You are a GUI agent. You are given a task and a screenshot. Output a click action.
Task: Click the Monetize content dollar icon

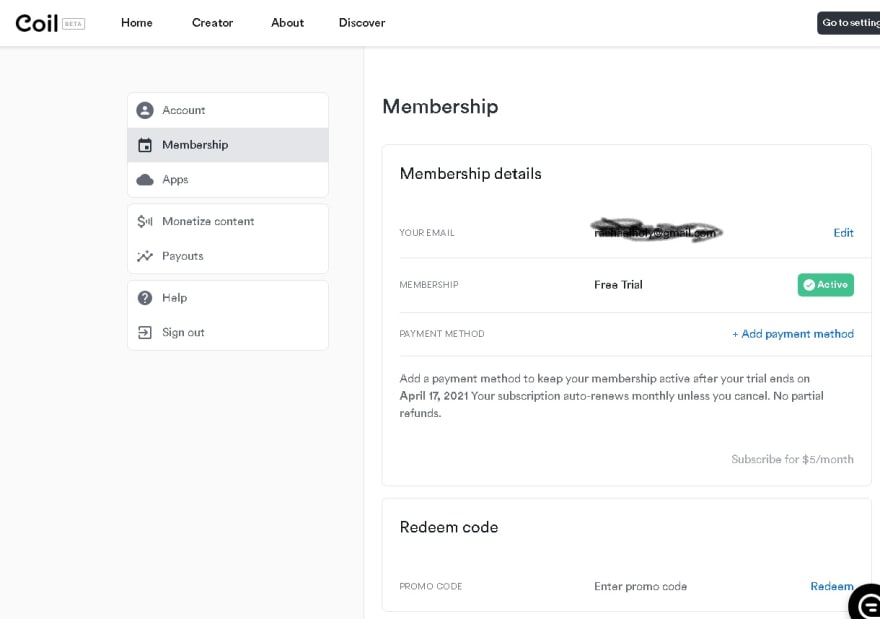(x=145, y=221)
